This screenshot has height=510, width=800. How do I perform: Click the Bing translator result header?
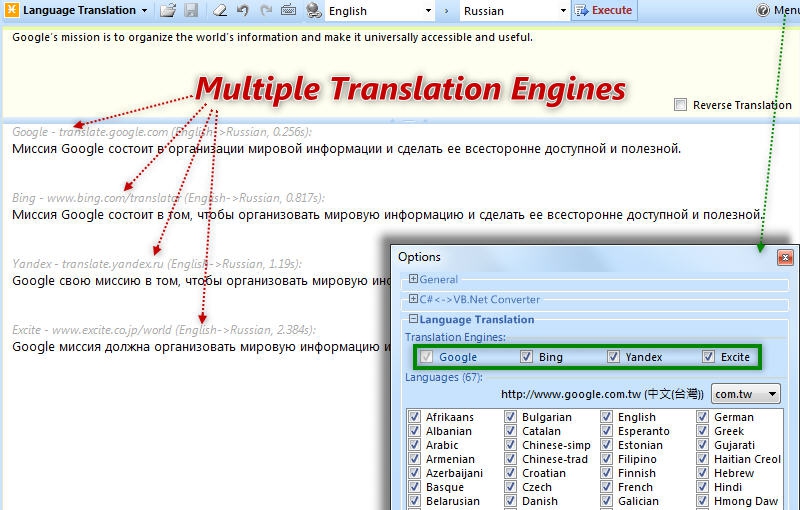[168, 198]
